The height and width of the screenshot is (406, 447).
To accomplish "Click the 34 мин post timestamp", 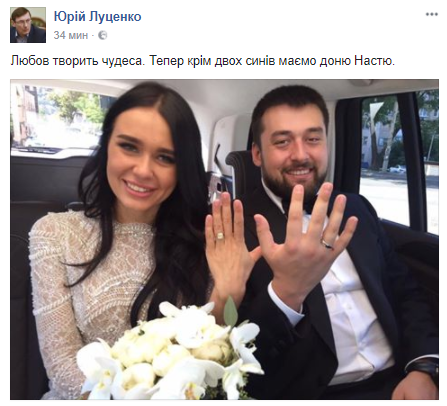I will [x=71, y=35].
